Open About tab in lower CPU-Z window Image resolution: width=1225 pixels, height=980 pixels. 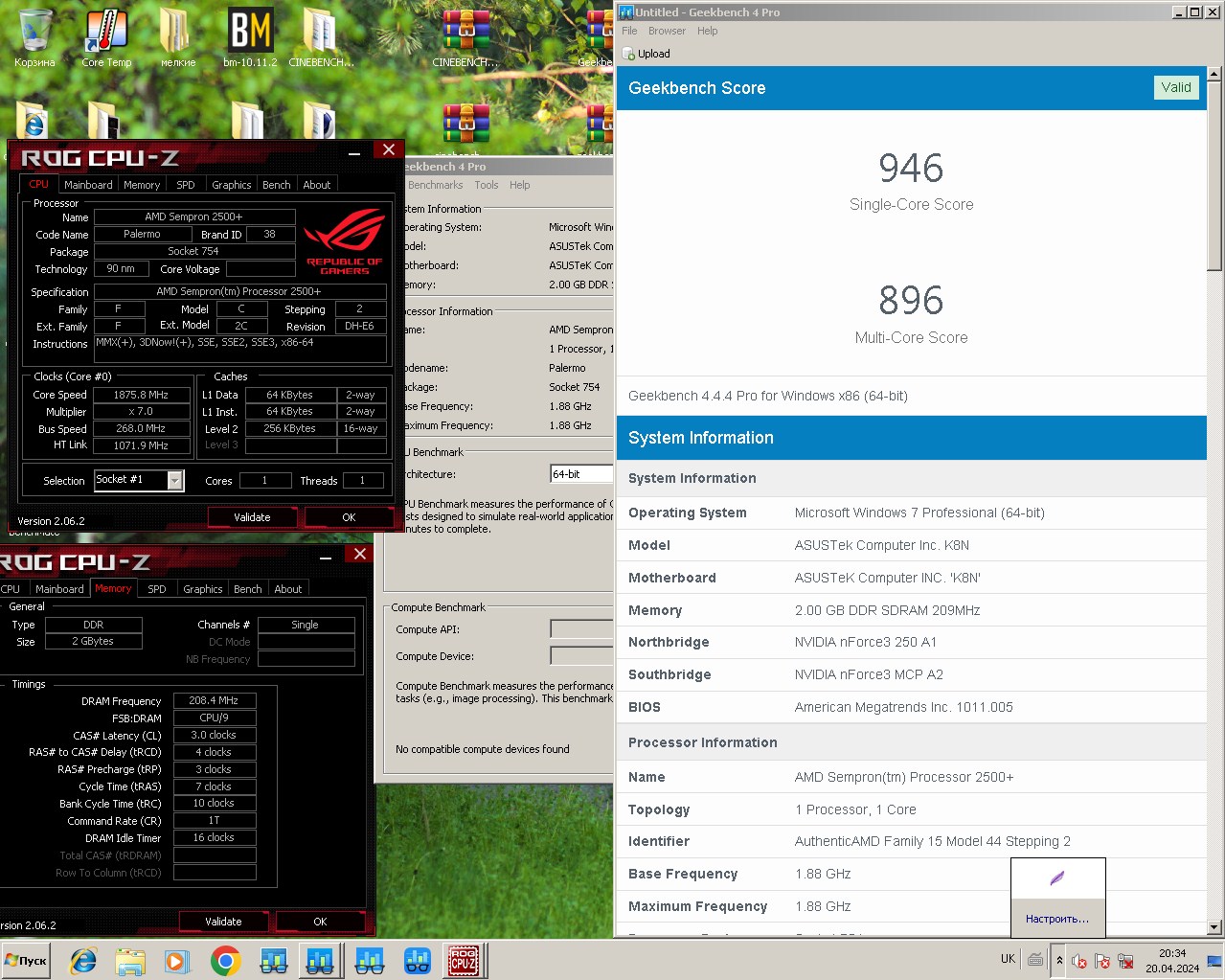(x=288, y=589)
